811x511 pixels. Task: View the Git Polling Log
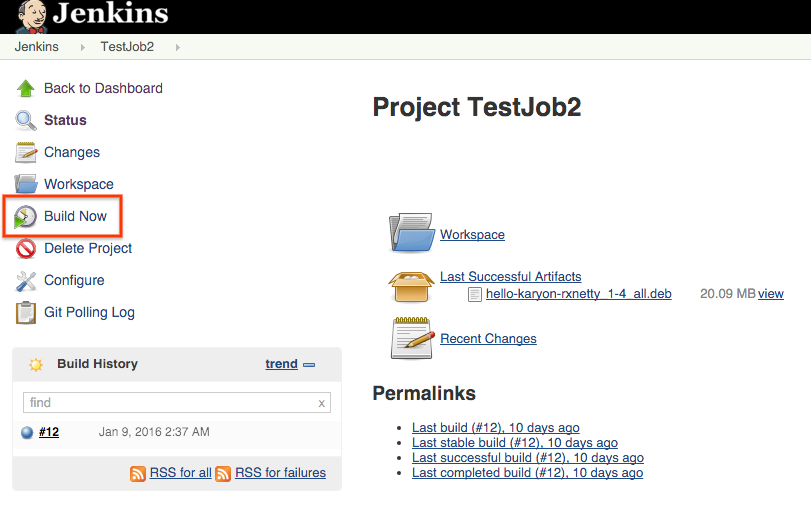(89, 312)
